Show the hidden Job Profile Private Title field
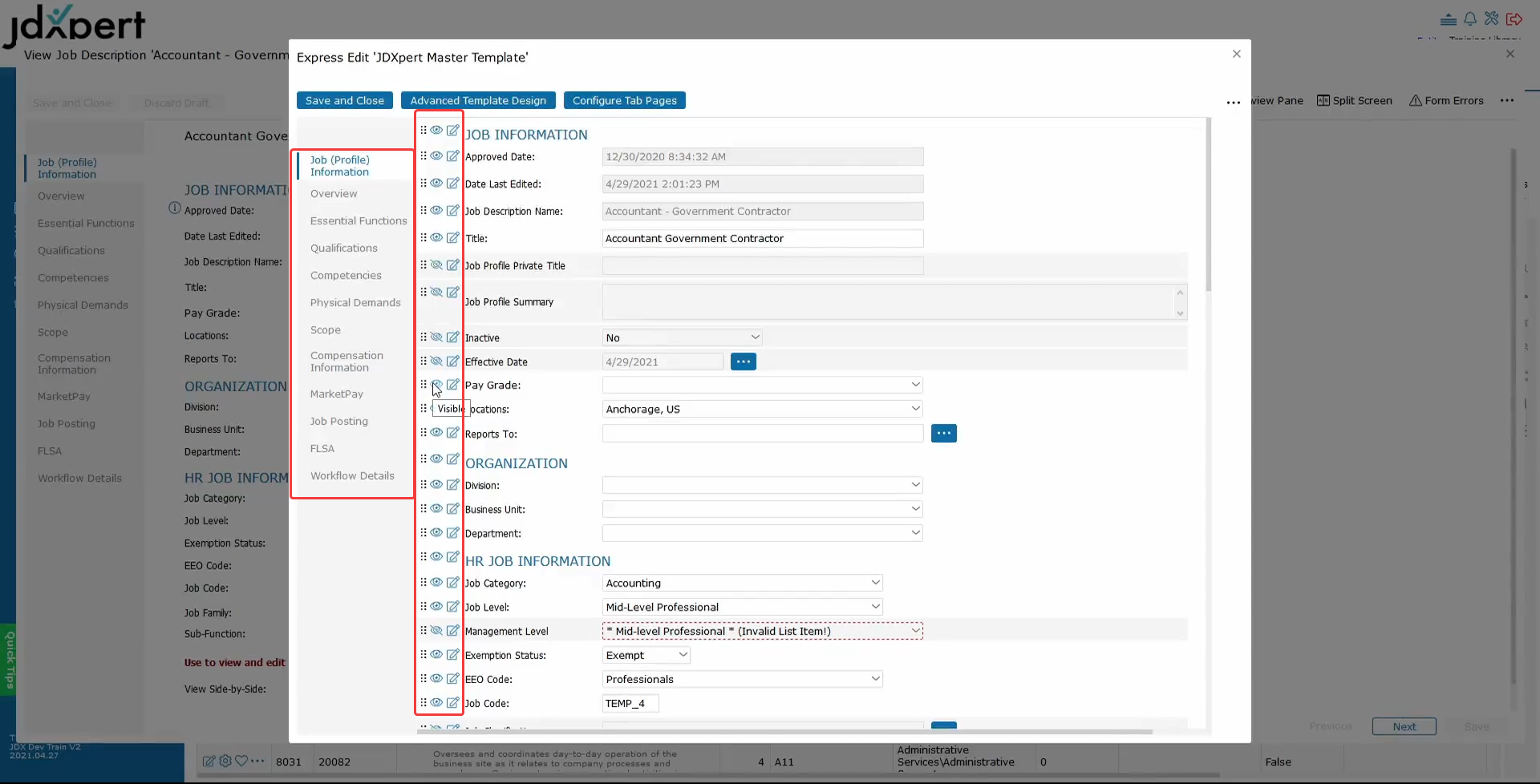The height and width of the screenshot is (784, 1540). pos(436,265)
